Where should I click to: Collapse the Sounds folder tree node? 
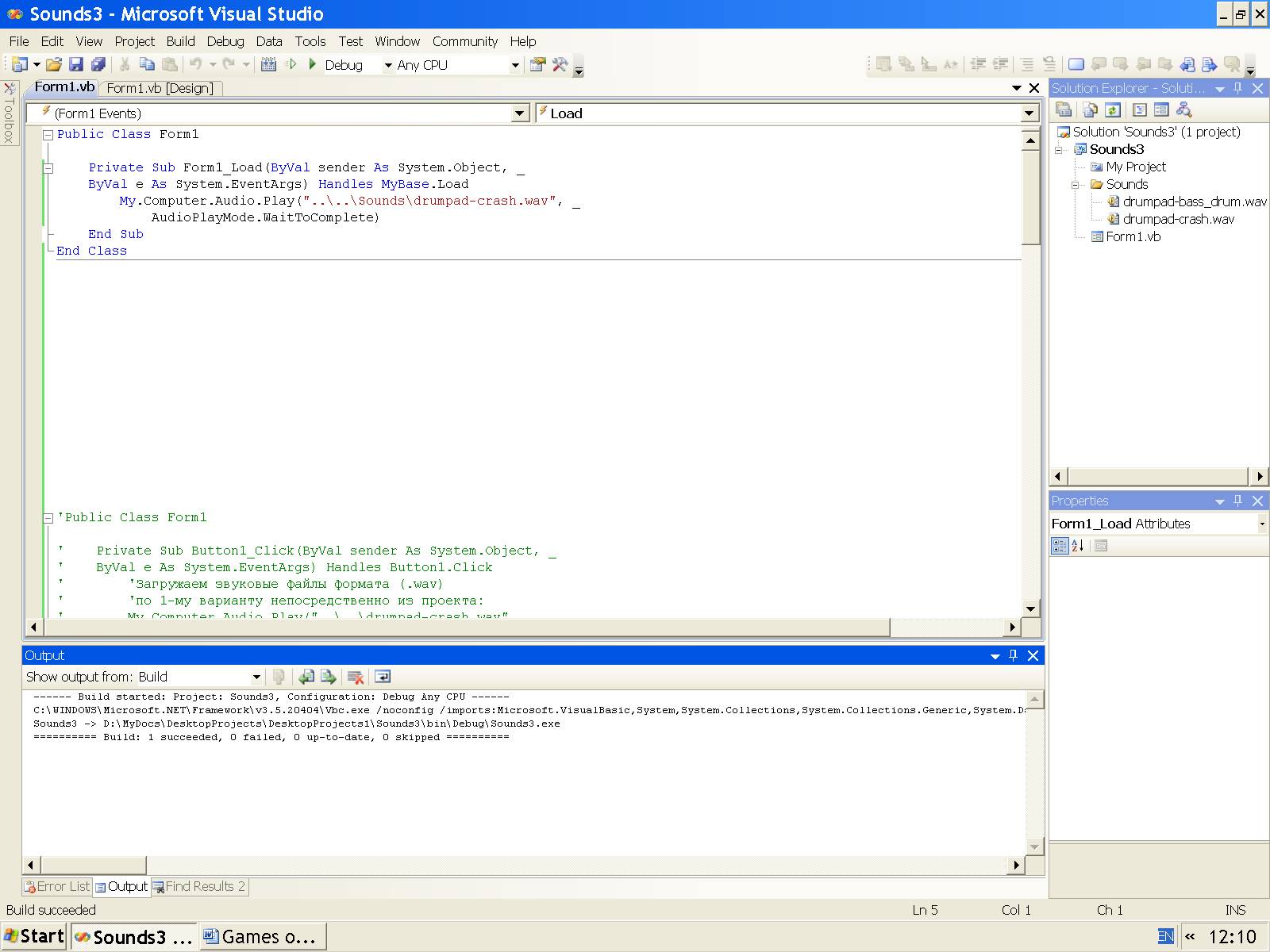click(x=1076, y=185)
